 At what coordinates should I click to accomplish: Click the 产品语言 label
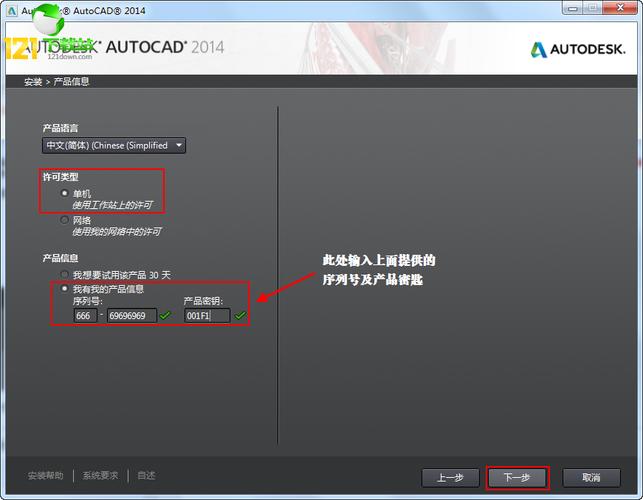click(x=60, y=128)
